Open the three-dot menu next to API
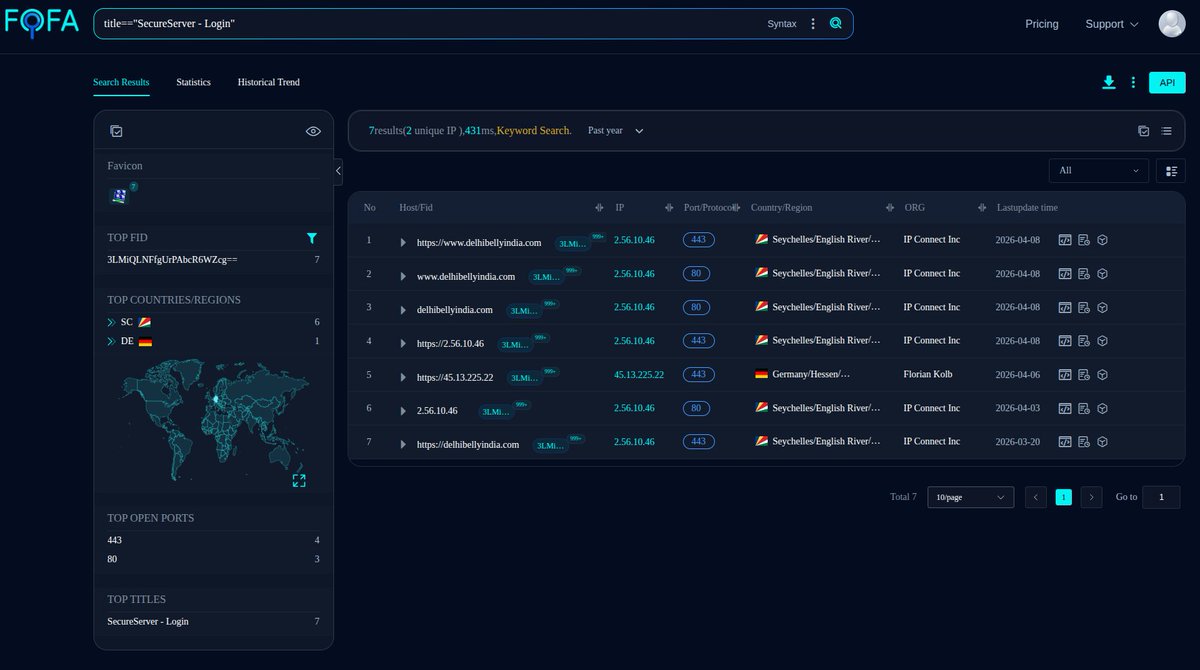 point(1133,82)
